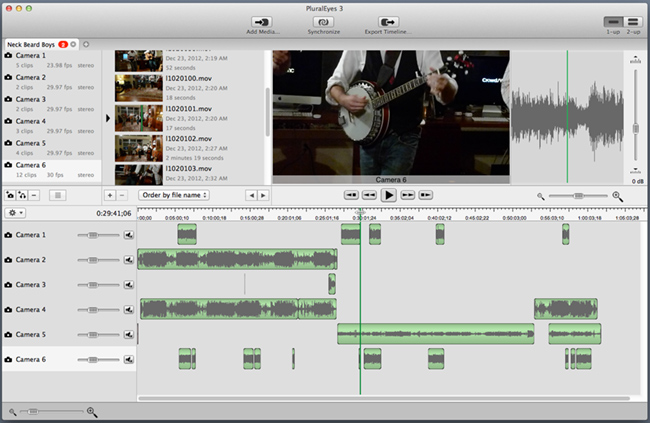650x423 pixels.
Task: Zoom in the timeline with magnifier icon
Action: [x=92, y=411]
